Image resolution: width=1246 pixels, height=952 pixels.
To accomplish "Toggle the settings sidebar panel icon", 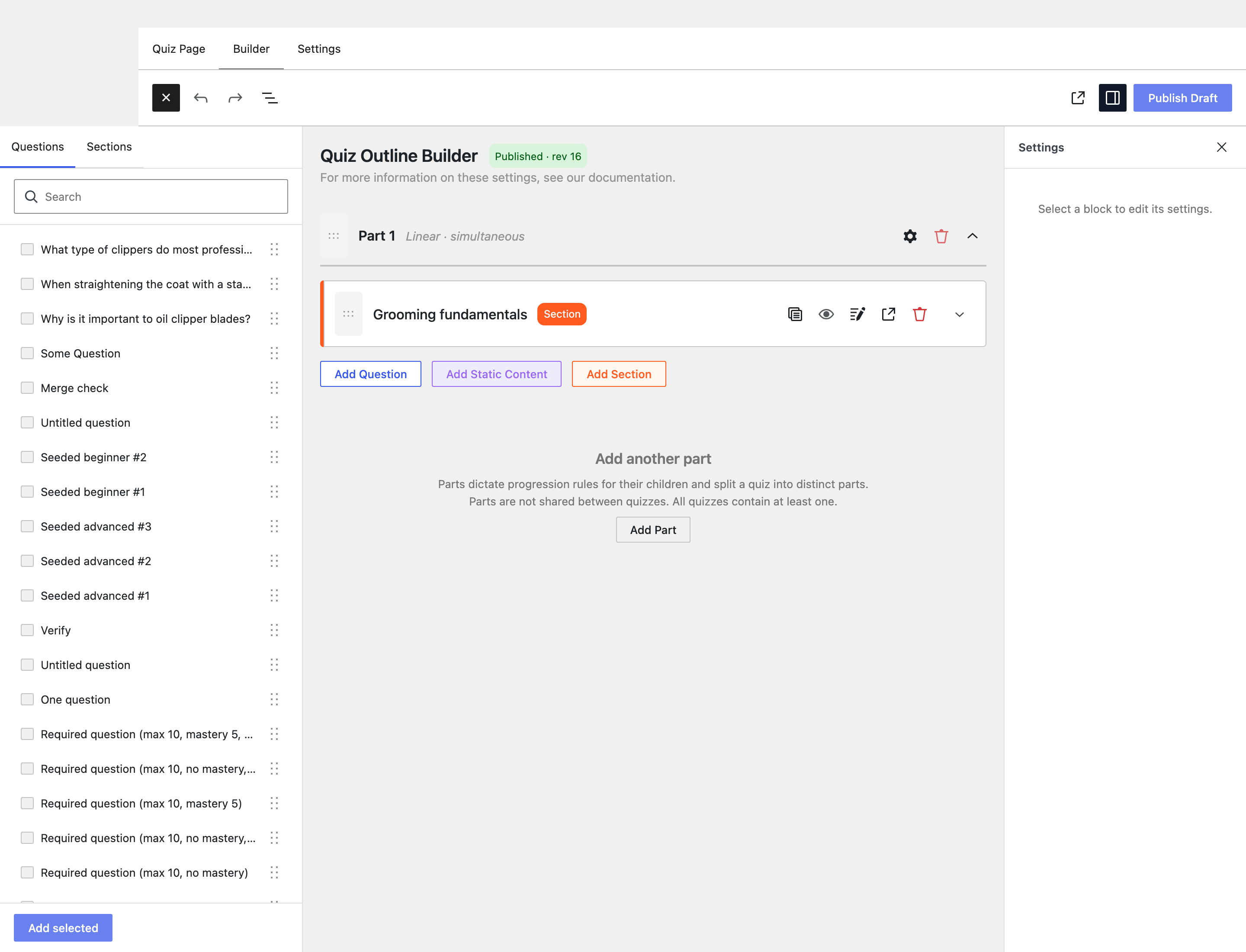I will click(x=1112, y=97).
